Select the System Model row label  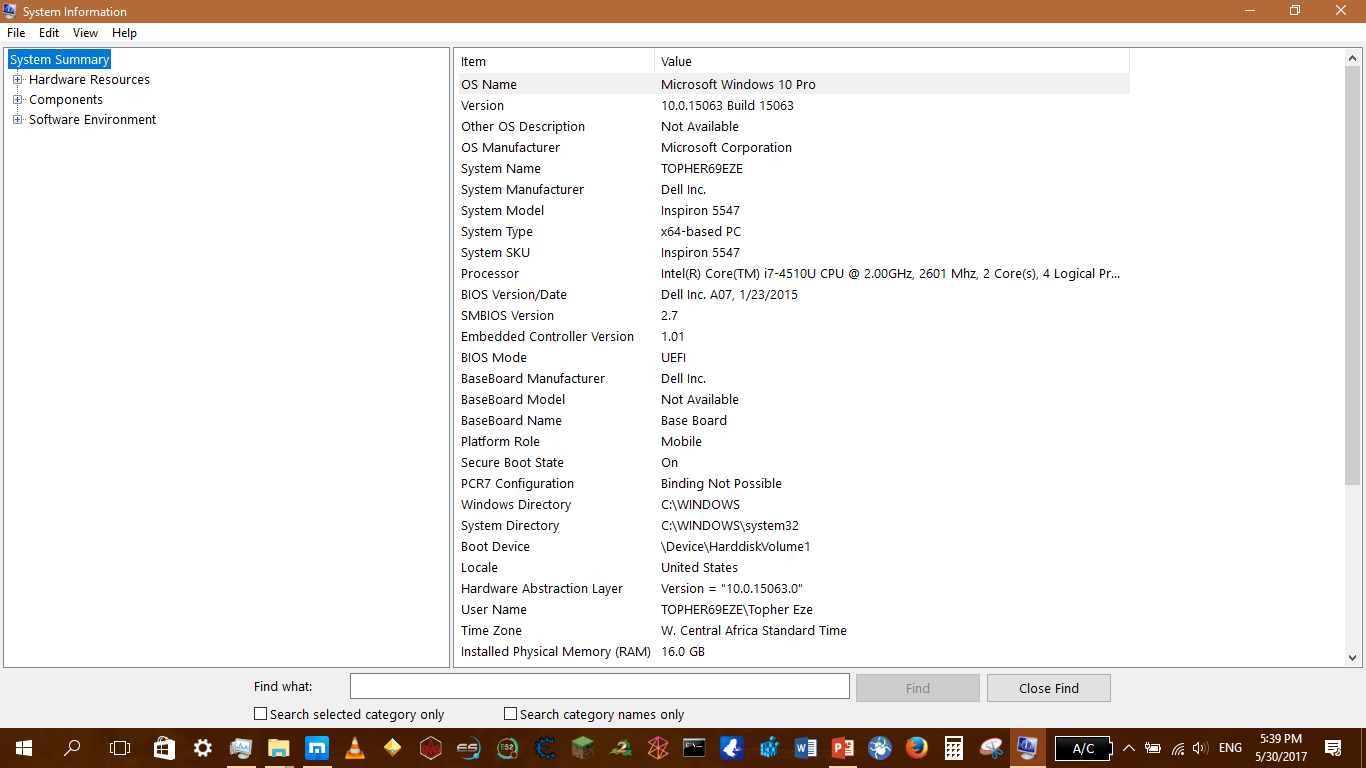pyautogui.click(x=503, y=211)
